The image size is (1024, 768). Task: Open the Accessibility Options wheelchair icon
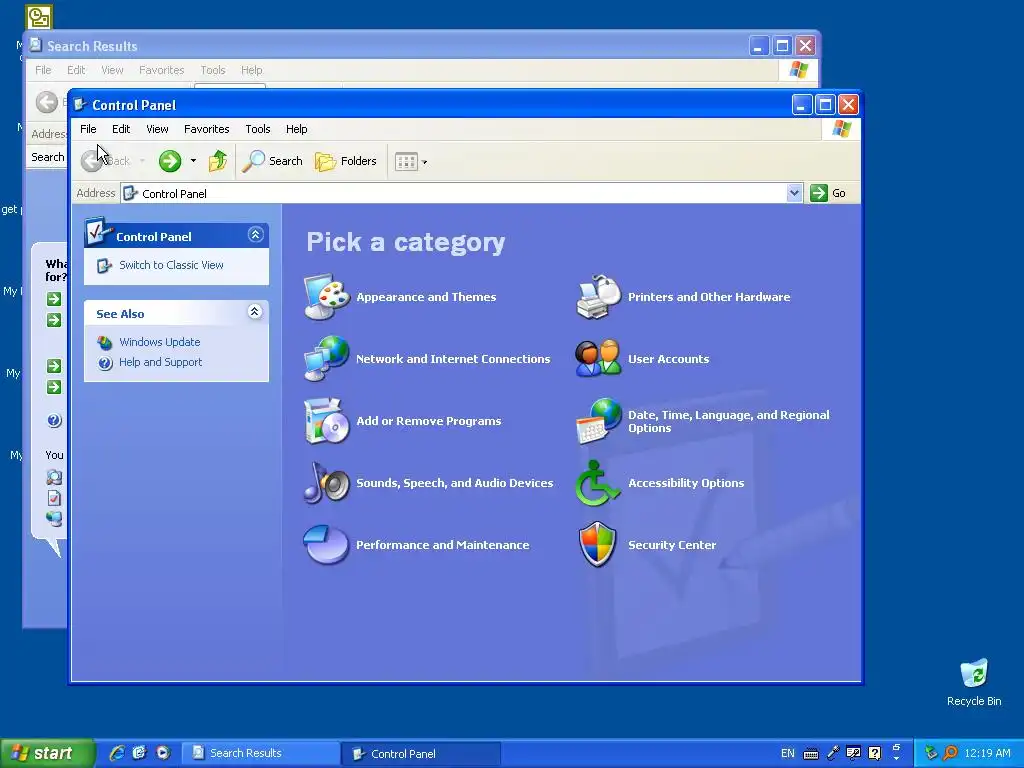point(597,483)
